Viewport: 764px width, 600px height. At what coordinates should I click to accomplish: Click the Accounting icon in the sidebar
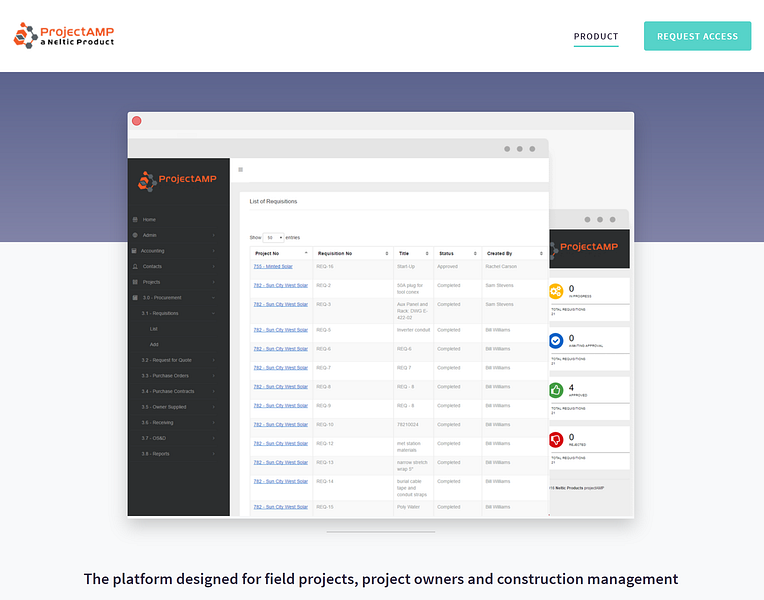pos(134,251)
